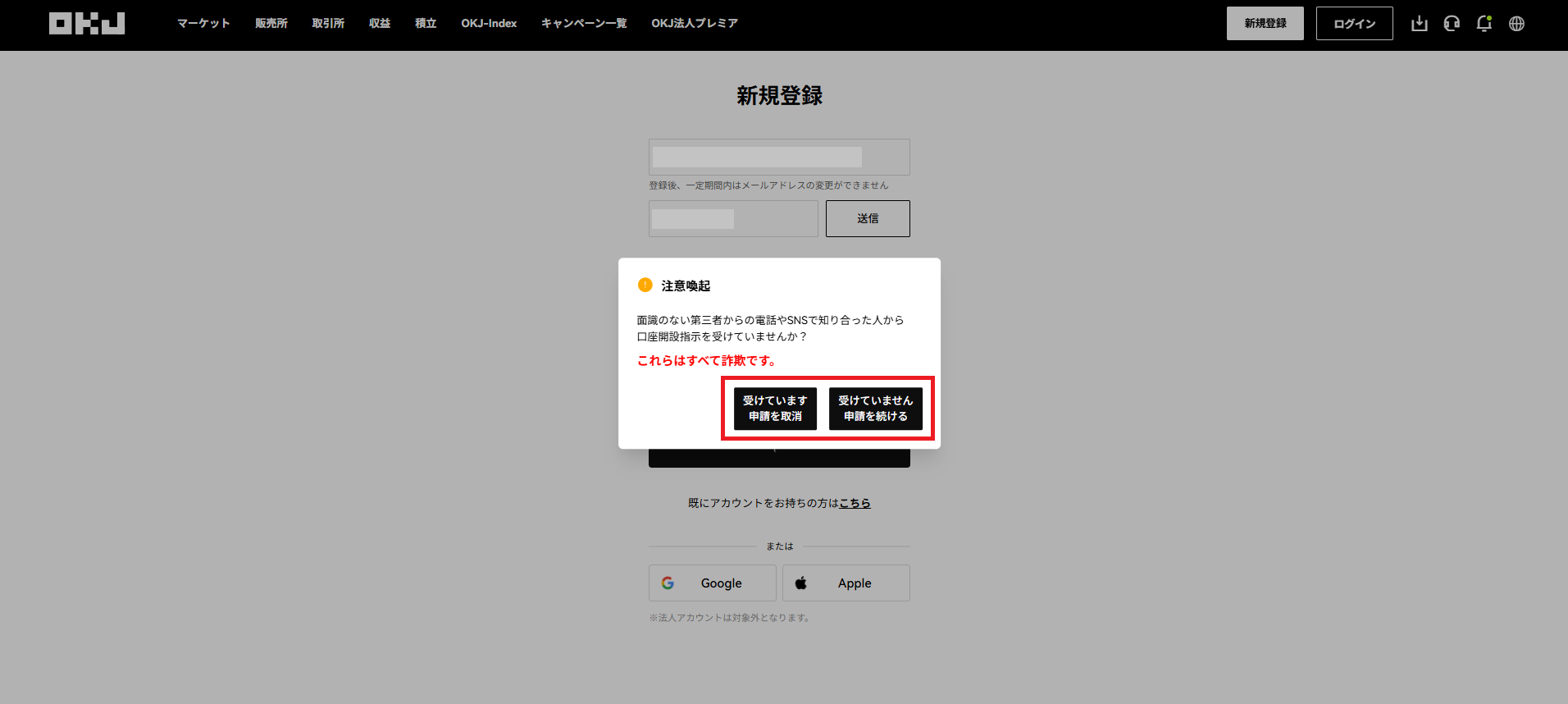Follow the こちら login link
Image resolution: width=1568 pixels, height=704 pixels.
tap(855, 503)
